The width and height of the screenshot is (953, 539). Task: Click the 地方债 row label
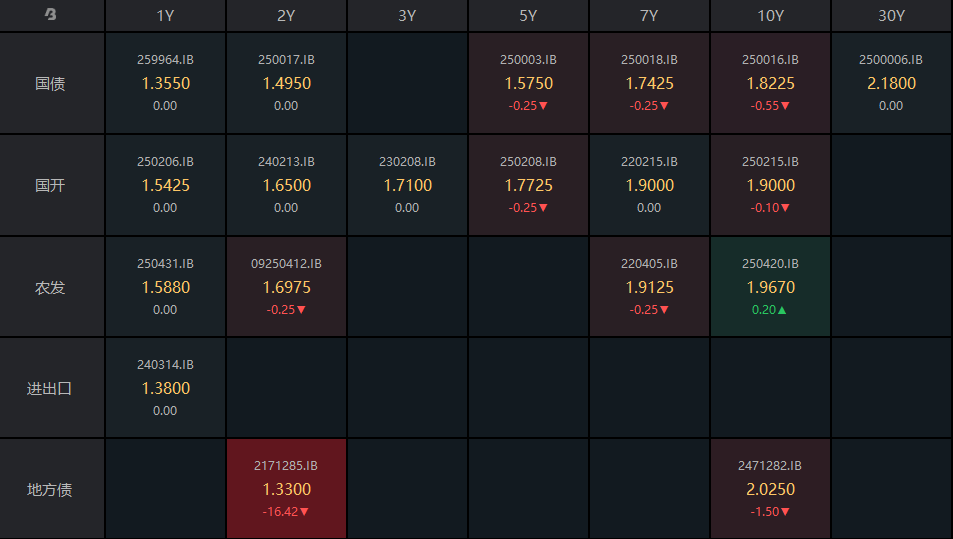50,490
